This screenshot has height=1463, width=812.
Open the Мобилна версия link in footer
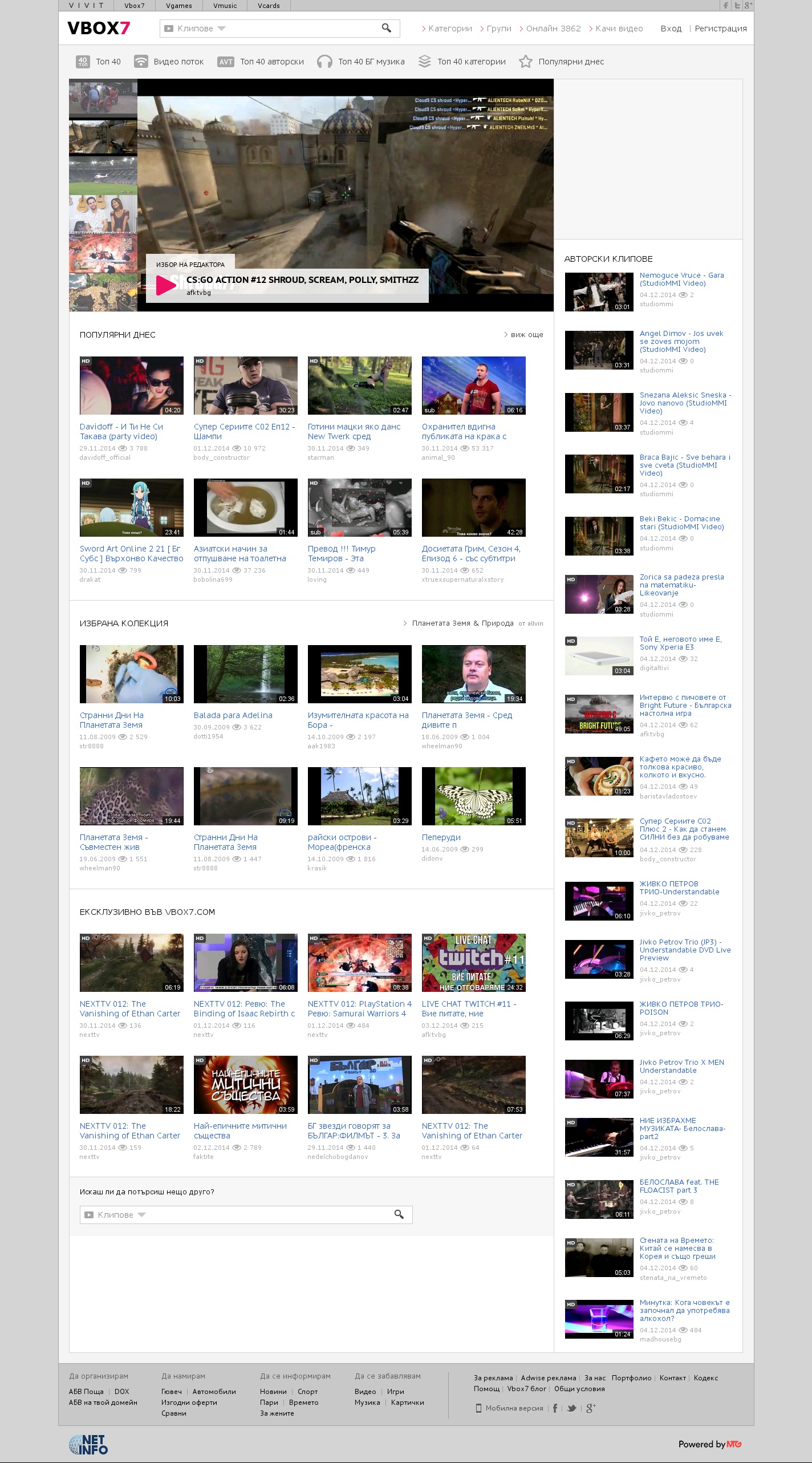click(514, 1408)
